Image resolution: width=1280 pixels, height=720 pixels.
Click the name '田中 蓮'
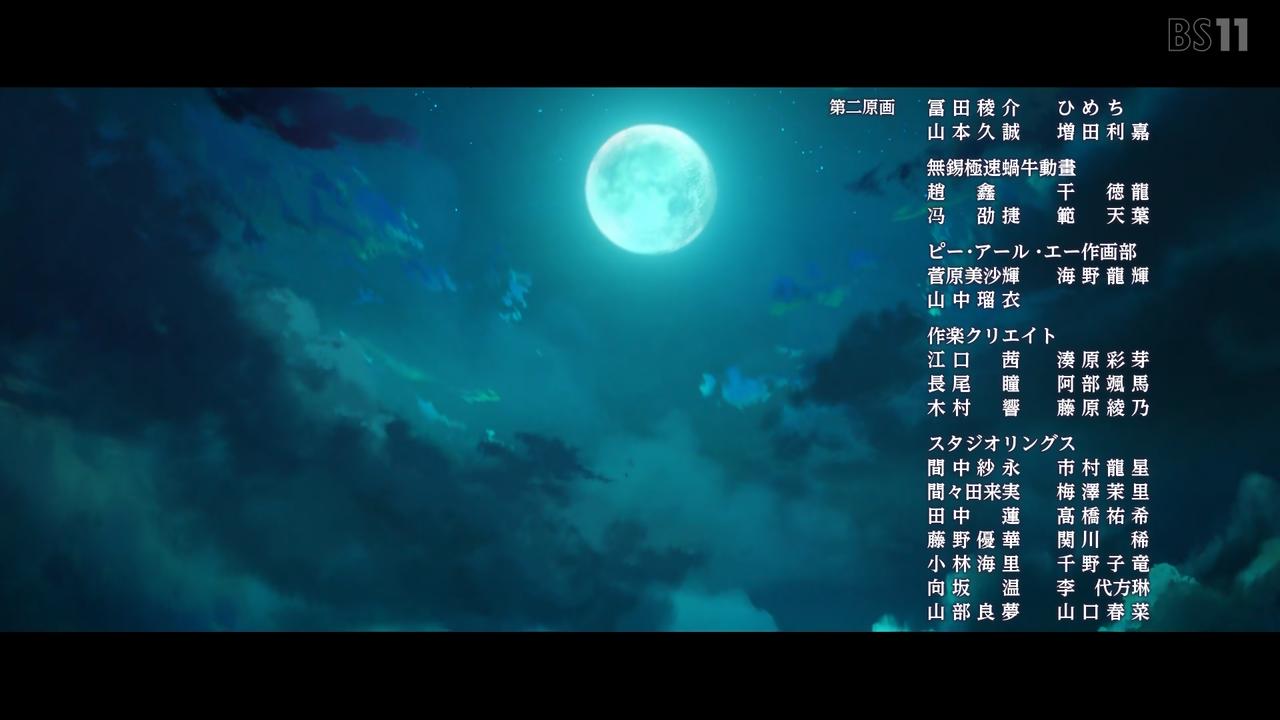pyautogui.click(x=973, y=516)
